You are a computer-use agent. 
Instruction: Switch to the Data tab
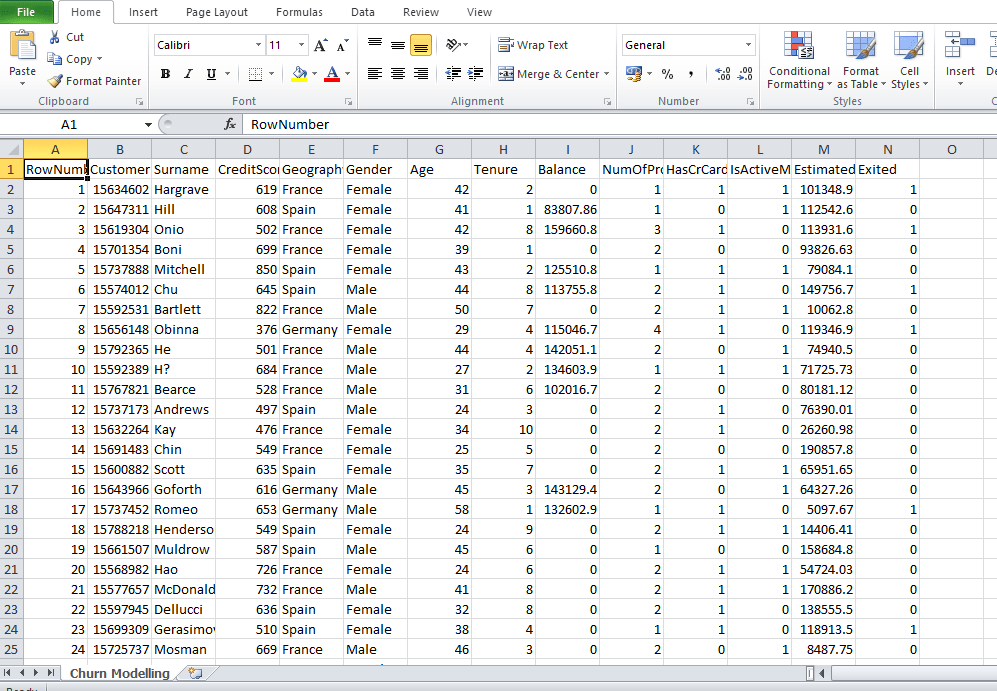(x=362, y=12)
